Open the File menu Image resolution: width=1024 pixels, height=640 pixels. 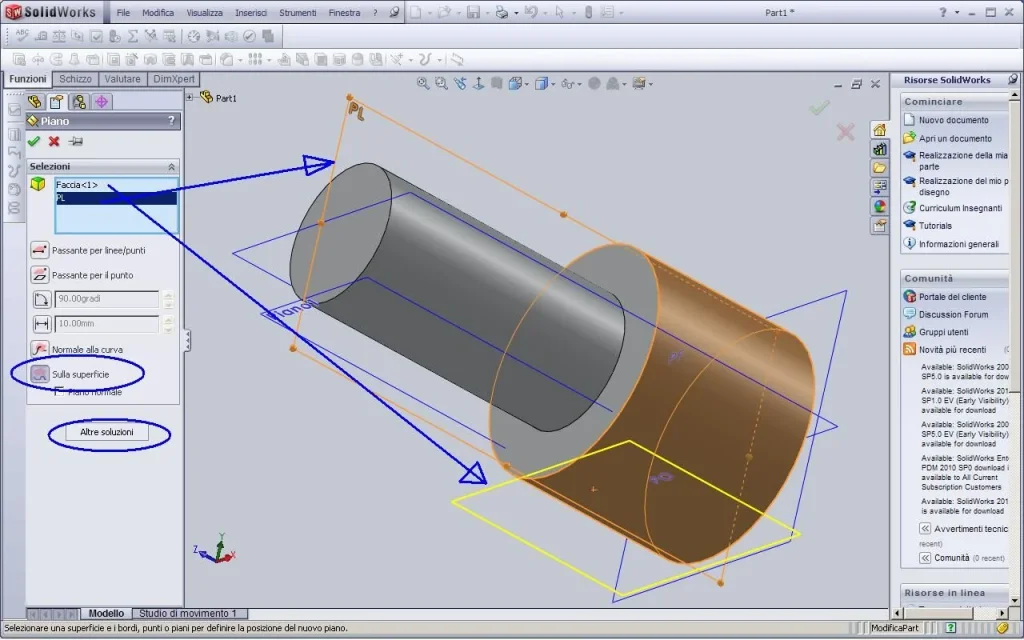[123, 12]
